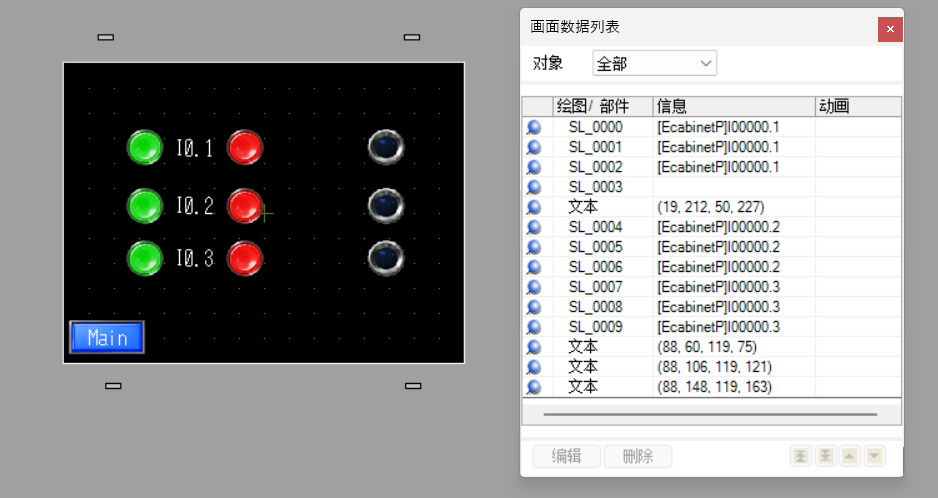Click the 编辑 button
This screenshot has height=498, width=938.
coord(567,456)
